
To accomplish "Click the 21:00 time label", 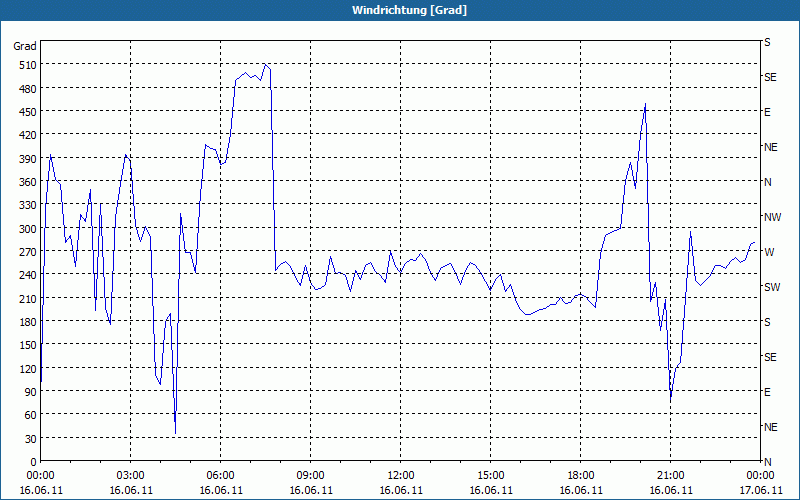I will pos(670,476).
